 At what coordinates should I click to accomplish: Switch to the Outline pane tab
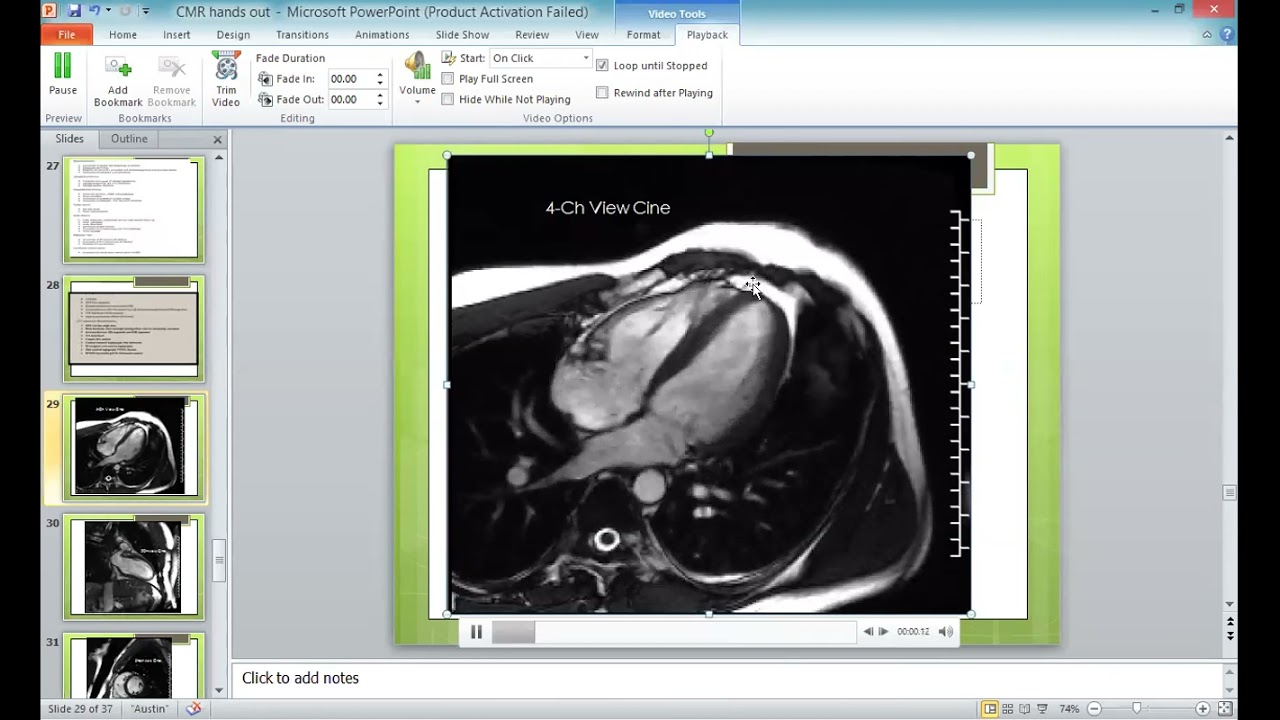(x=129, y=139)
